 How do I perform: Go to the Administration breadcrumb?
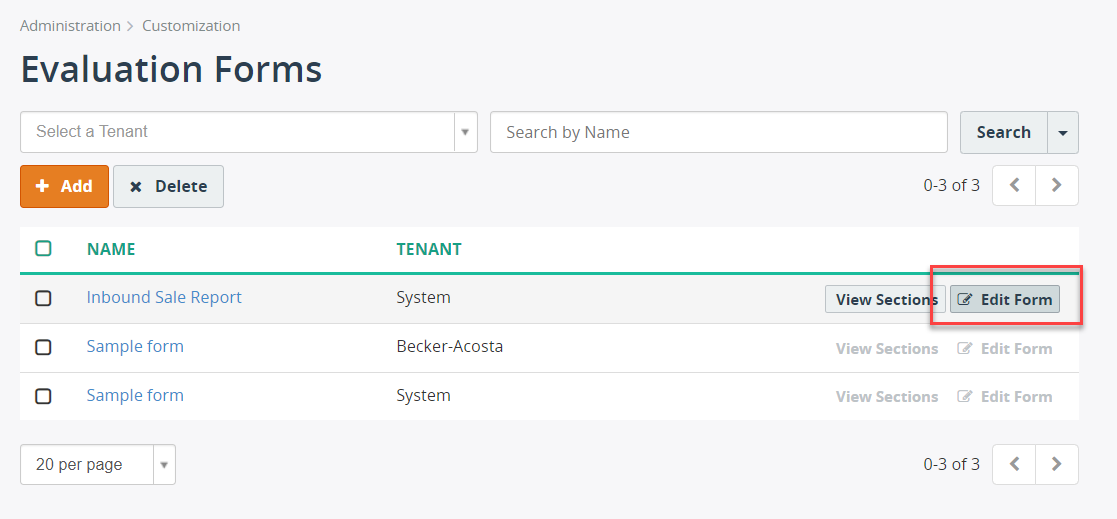(x=70, y=26)
